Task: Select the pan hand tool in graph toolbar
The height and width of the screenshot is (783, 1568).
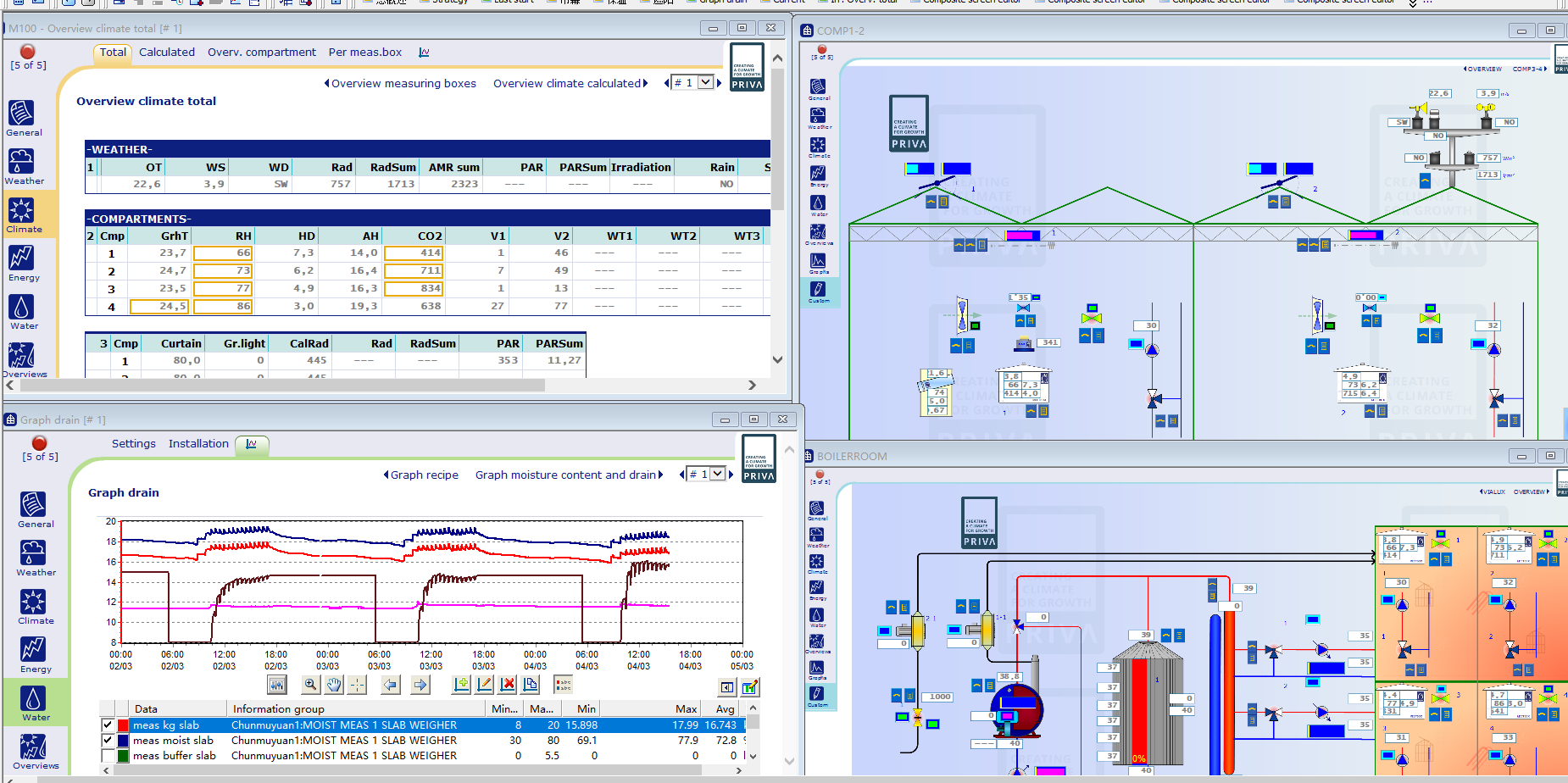Action: (x=334, y=685)
